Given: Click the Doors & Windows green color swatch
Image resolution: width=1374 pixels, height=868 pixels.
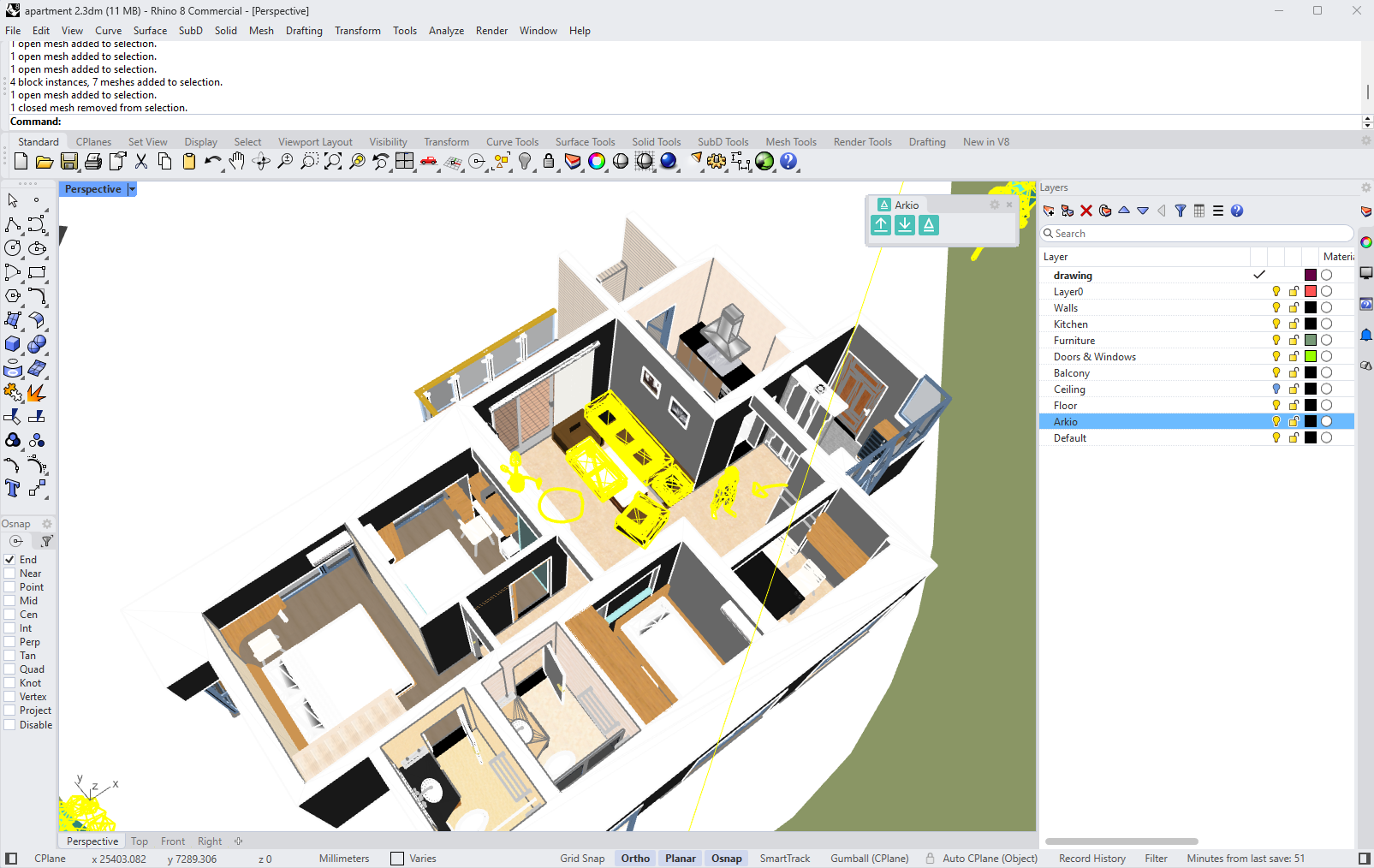Looking at the screenshot, I should click(1311, 357).
